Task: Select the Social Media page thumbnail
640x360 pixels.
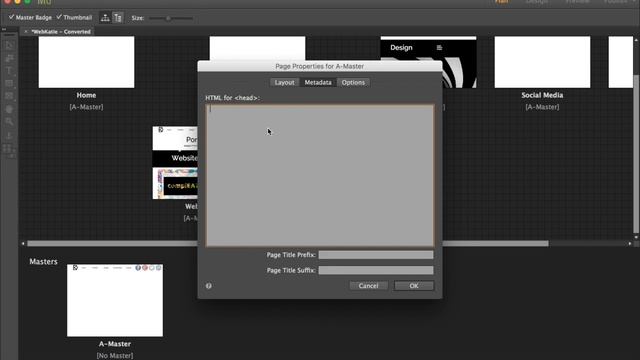Action: point(542,62)
